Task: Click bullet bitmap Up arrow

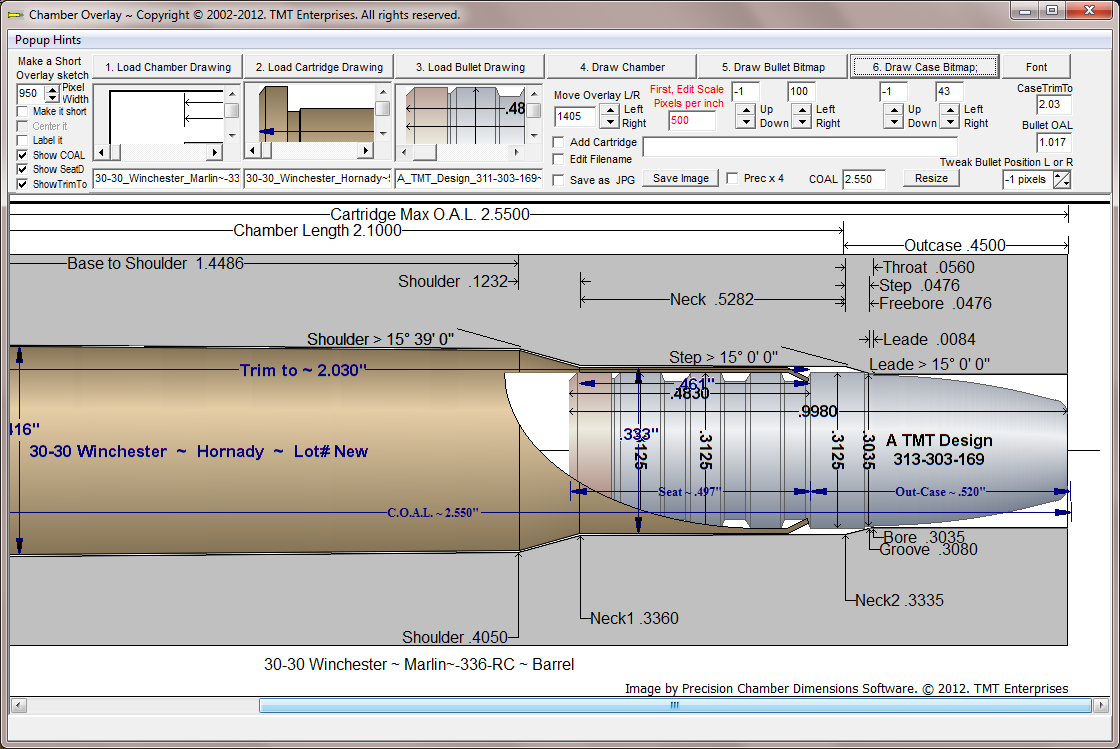Action: (746, 109)
